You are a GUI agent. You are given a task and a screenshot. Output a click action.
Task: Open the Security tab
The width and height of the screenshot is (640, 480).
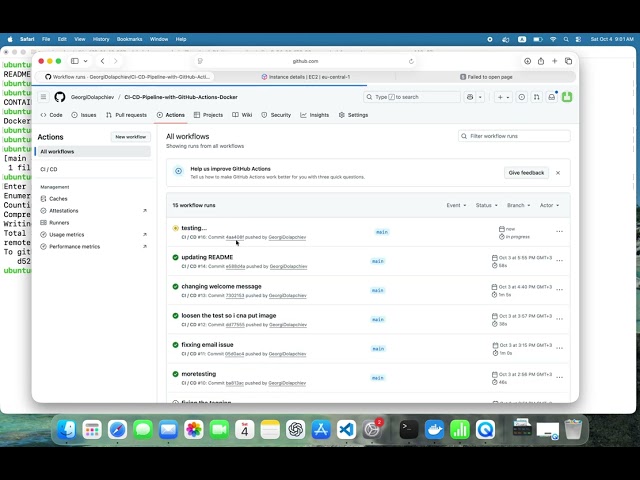tap(276, 115)
